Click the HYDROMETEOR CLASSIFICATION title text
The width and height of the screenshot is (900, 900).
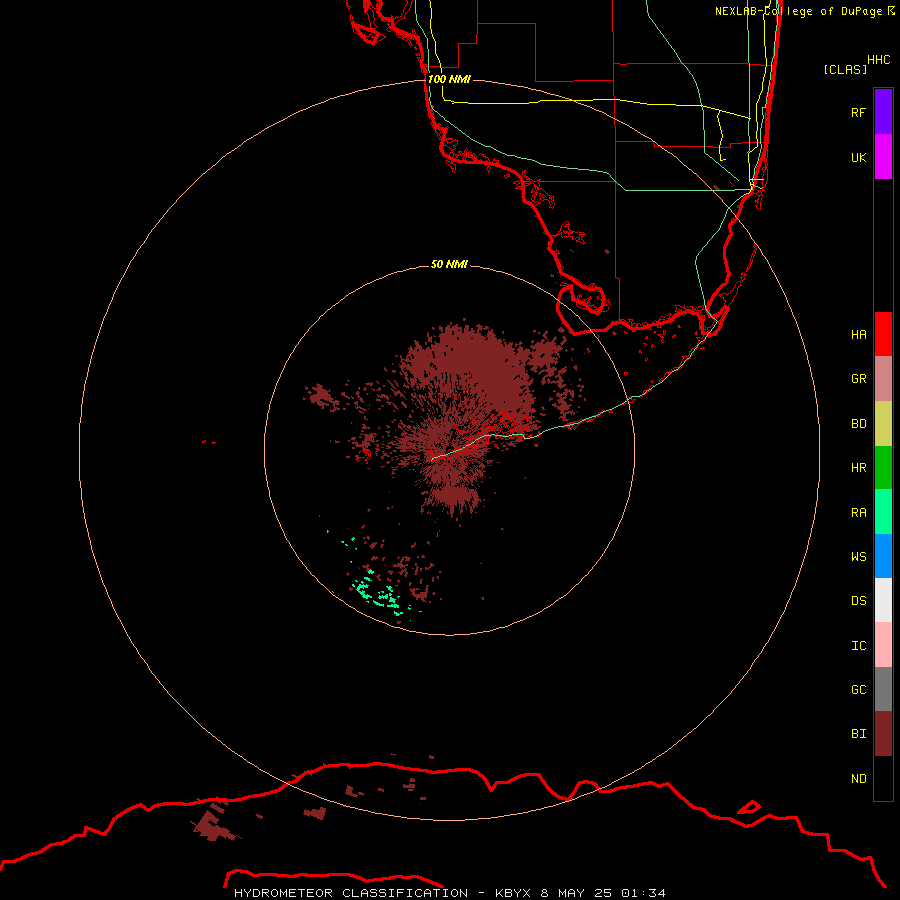pos(351,893)
